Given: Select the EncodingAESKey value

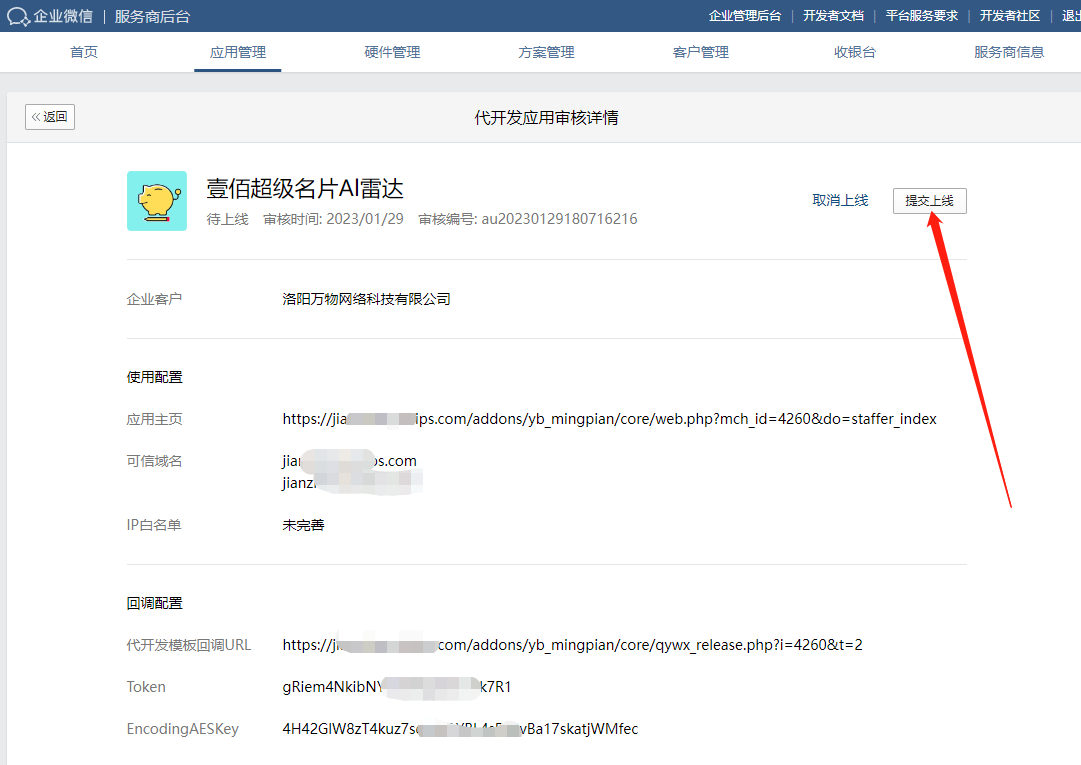Looking at the screenshot, I should coord(460,729).
